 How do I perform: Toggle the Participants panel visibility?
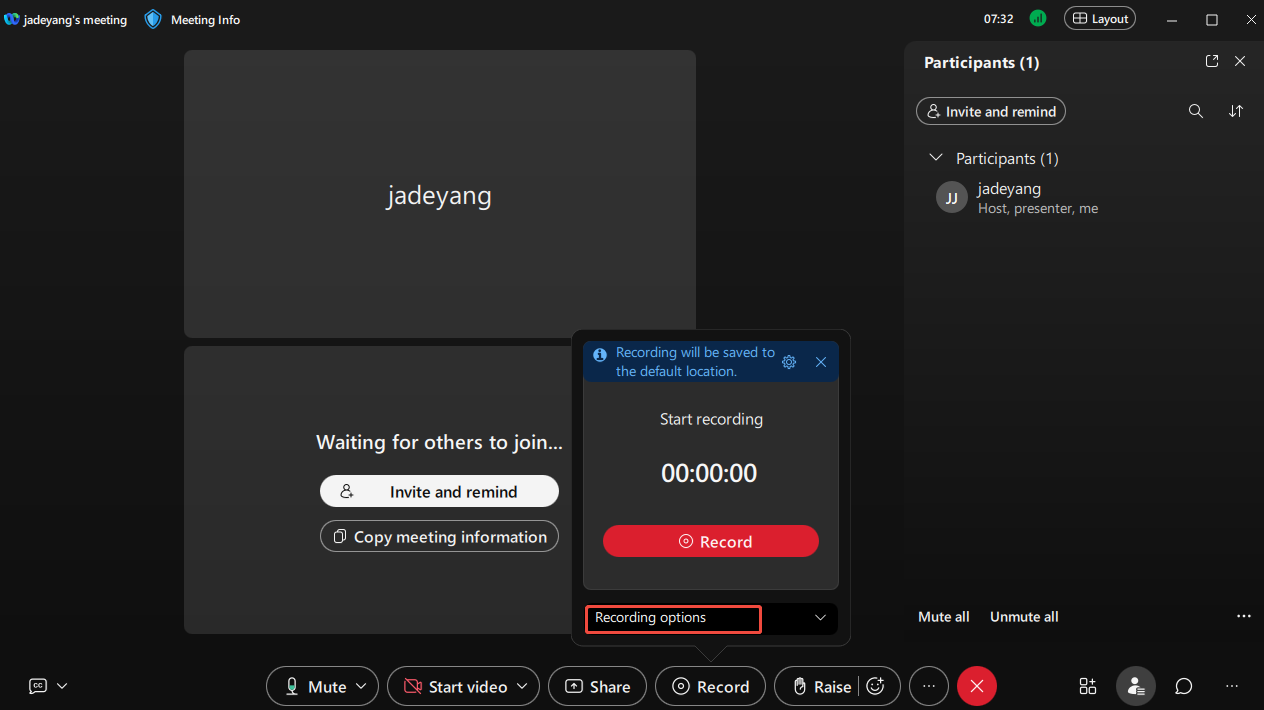(1135, 686)
